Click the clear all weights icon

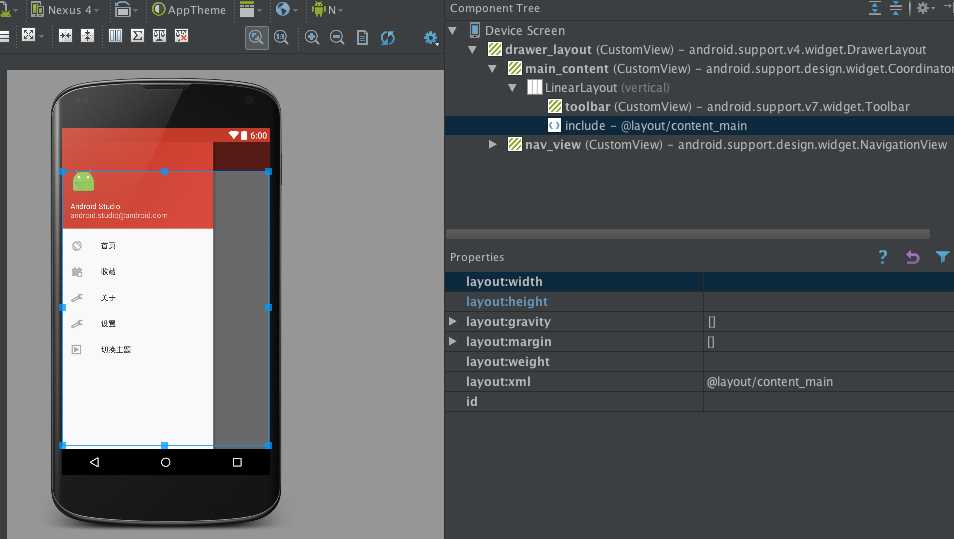point(181,36)
